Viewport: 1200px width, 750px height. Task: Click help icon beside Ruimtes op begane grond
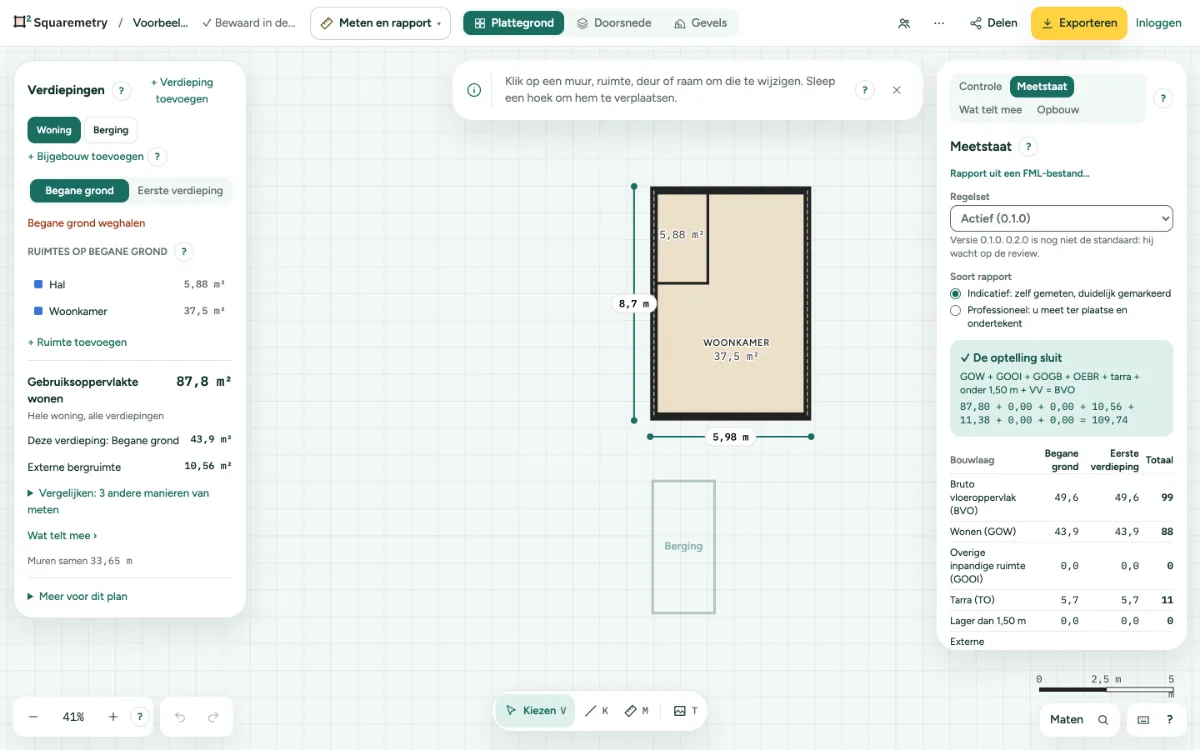184,252
